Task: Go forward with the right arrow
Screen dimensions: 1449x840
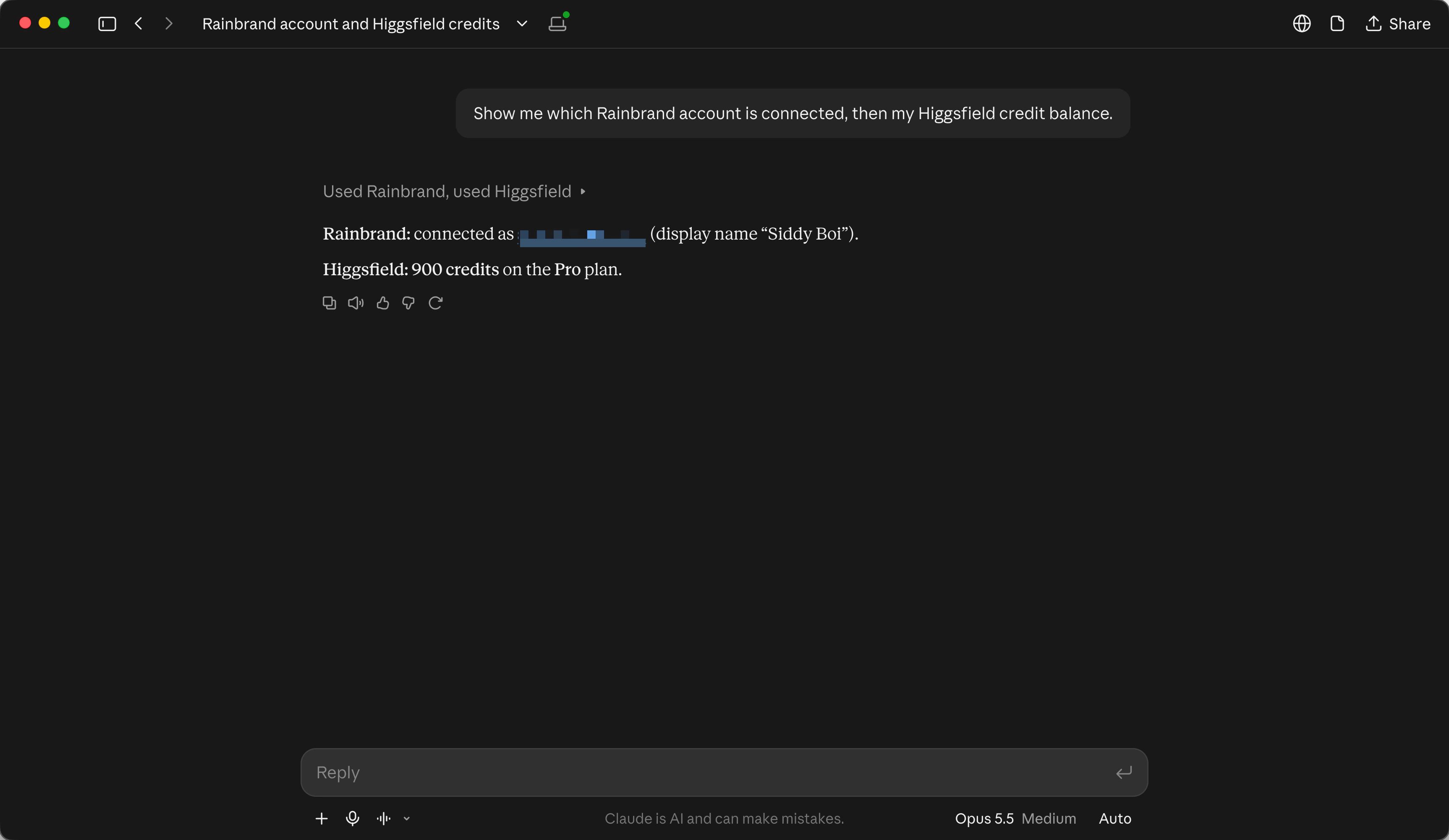Action: pyautogui.click(x=168, y=23)
